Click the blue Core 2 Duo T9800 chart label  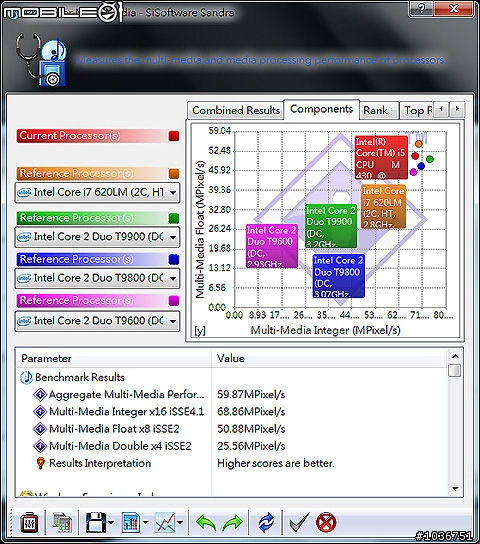[x=338, y=276]
